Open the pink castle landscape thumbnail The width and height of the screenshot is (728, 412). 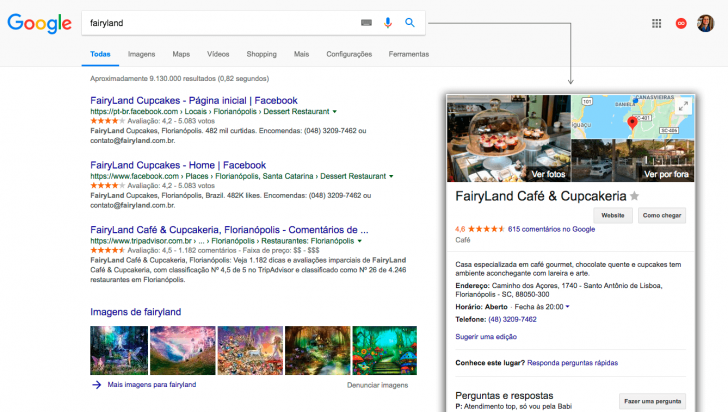182,350
